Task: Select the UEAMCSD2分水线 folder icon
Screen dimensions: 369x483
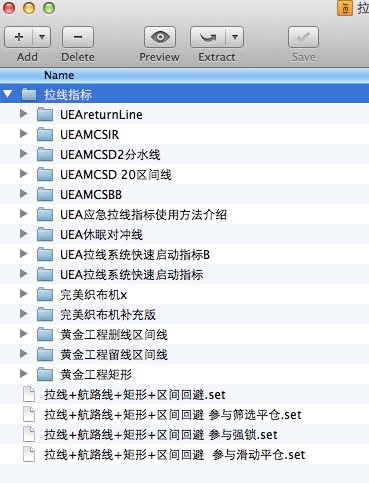Action: (45, 154)
